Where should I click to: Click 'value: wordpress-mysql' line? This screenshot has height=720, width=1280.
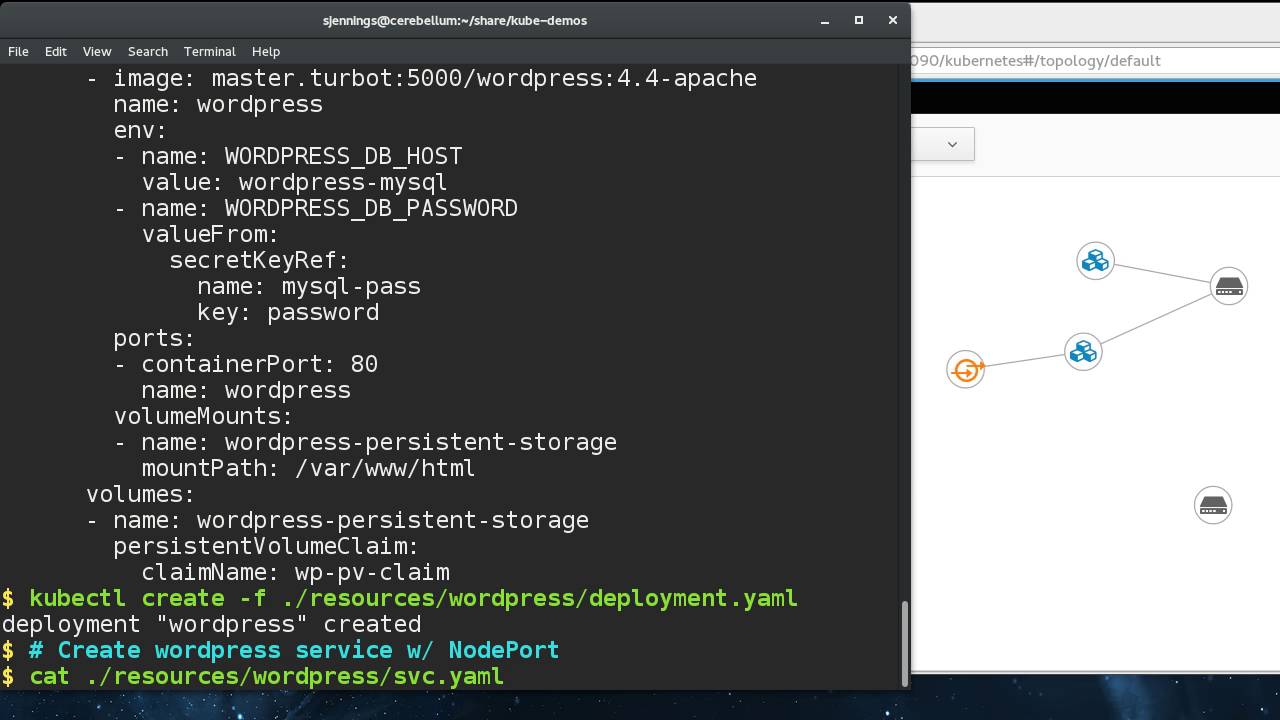pyautogui.click(x=294, y=182)
